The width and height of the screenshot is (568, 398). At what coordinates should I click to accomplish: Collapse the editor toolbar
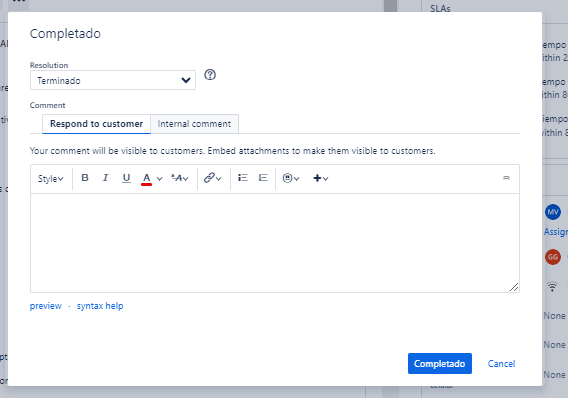(x=506, y=178)
